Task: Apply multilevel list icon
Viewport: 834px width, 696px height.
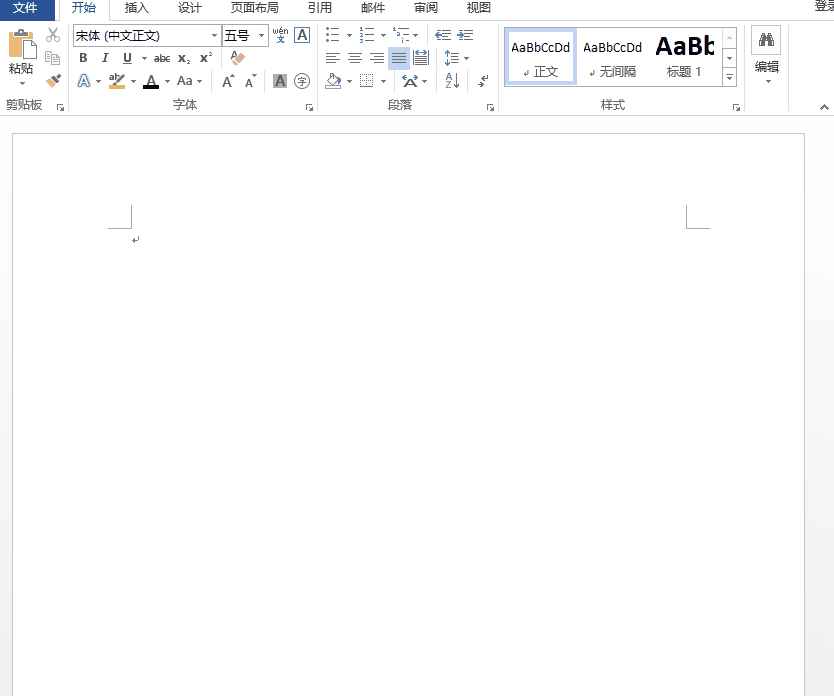Action: click(x=401, y=35)
